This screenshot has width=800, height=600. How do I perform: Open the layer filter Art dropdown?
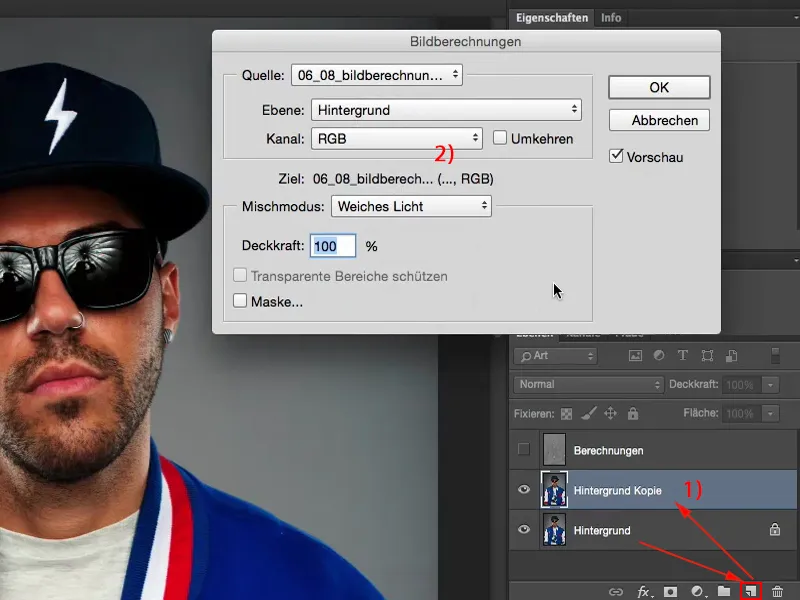[x=556, y=356]
